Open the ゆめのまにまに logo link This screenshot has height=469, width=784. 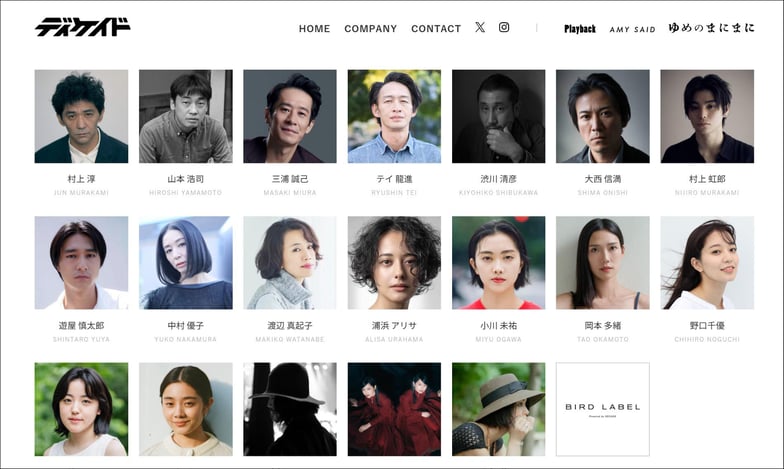[x=711, y=28]
